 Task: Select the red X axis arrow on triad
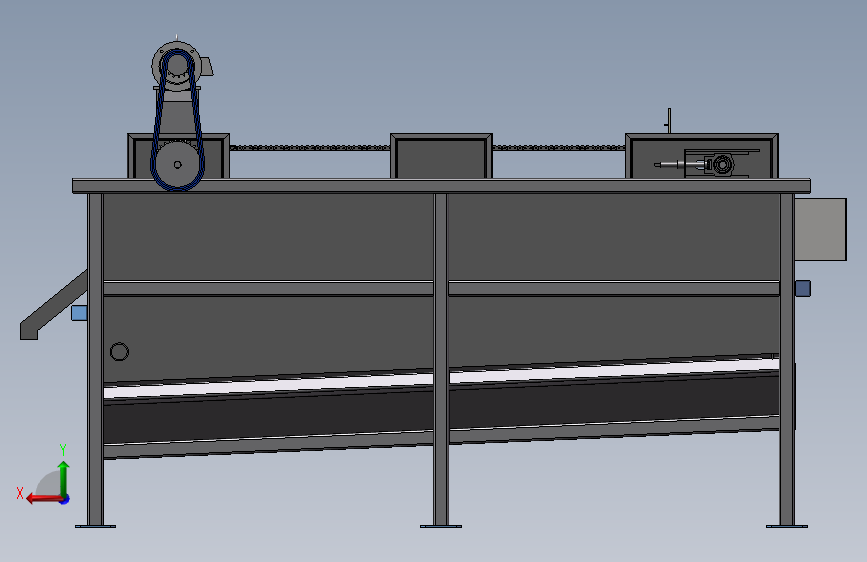[44, 499]
